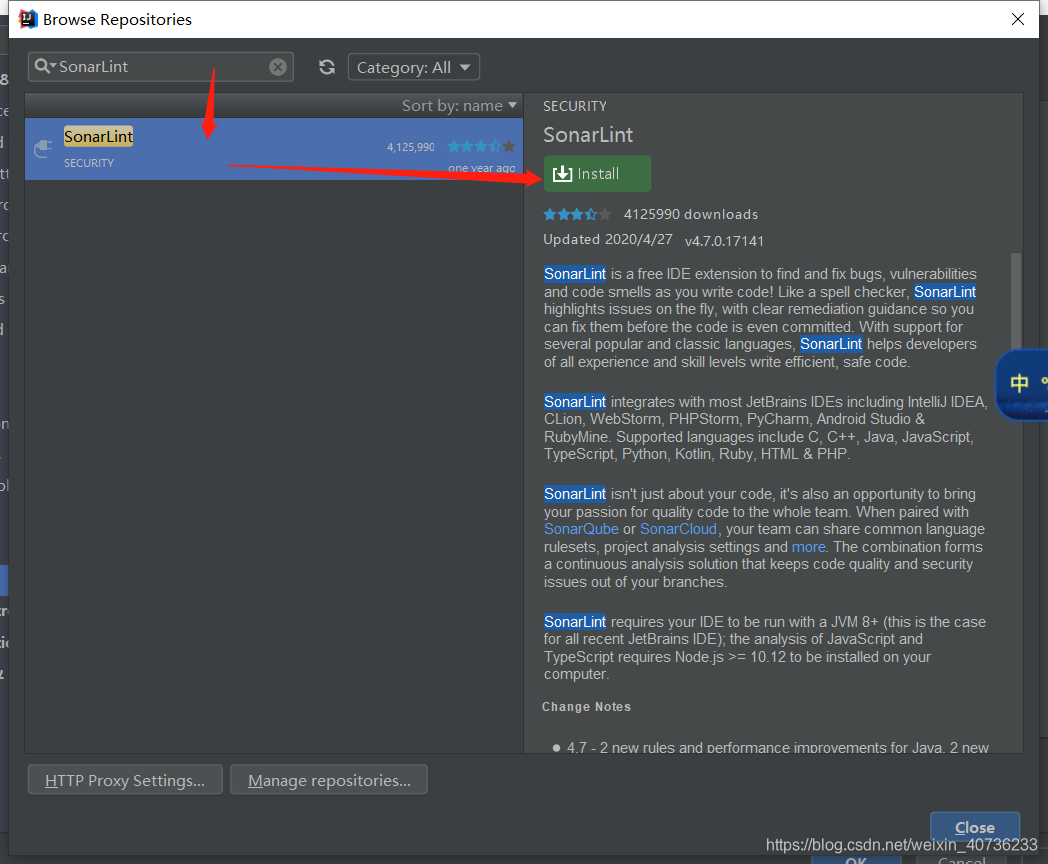Click the Chinese input method floating icon
The width and height of the screenshot is (1048, 864).
click(1021, 385)
